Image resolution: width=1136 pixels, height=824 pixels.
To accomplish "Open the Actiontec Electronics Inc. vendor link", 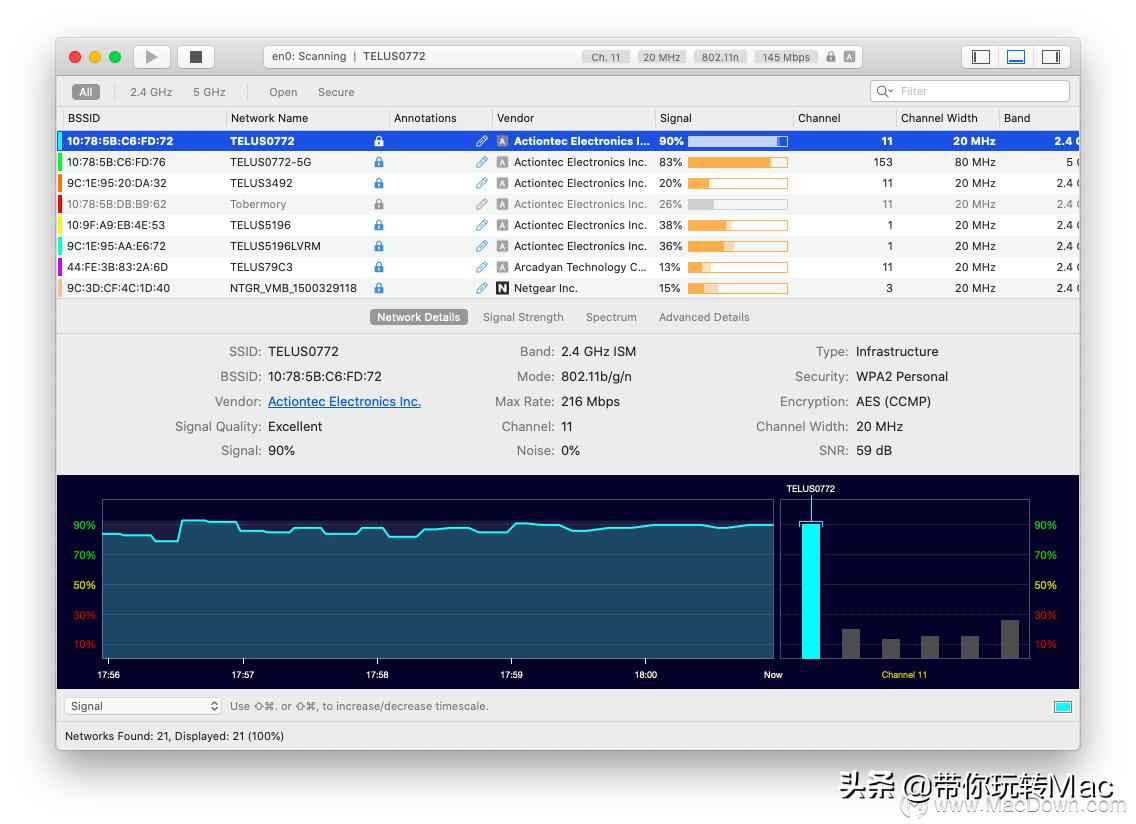I will 344,402.
